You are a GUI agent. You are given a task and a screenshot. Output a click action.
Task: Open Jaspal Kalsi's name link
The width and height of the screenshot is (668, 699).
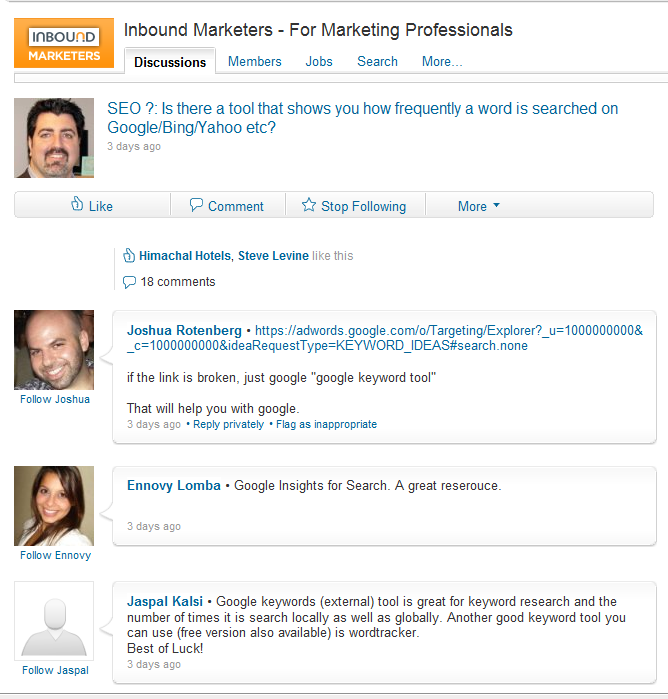tap(165, 601)
